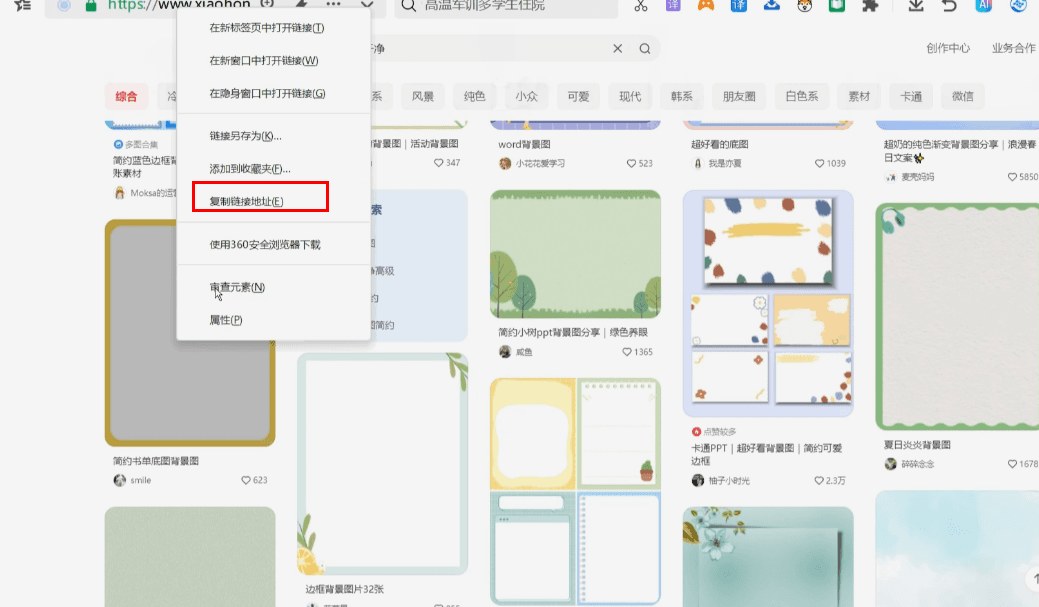Switch to 风景 category tab
Screen dimensions: 1039x607
click(x=423, y=97)
